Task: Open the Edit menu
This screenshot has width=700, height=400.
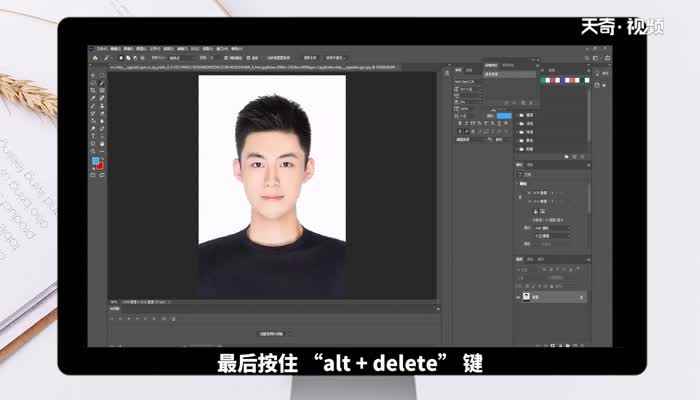Action: point(116,49)
